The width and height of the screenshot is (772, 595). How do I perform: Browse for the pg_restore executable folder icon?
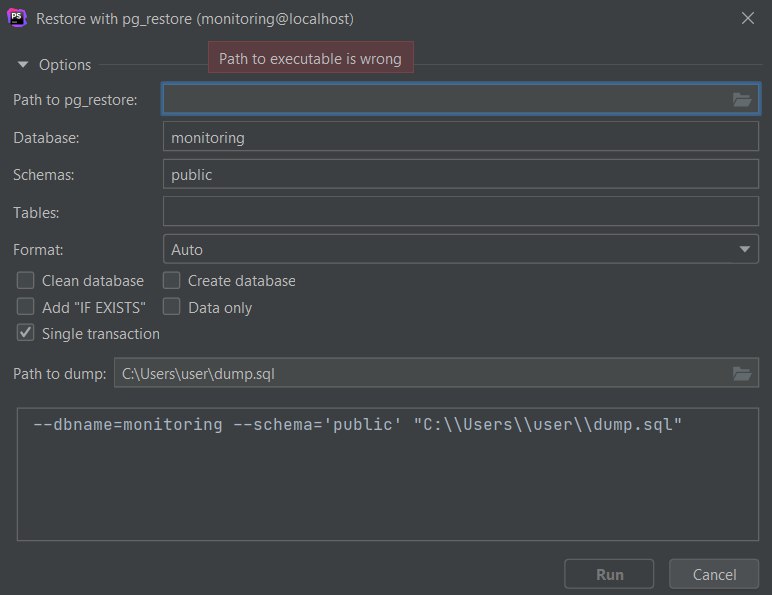[x=741, y=99]
